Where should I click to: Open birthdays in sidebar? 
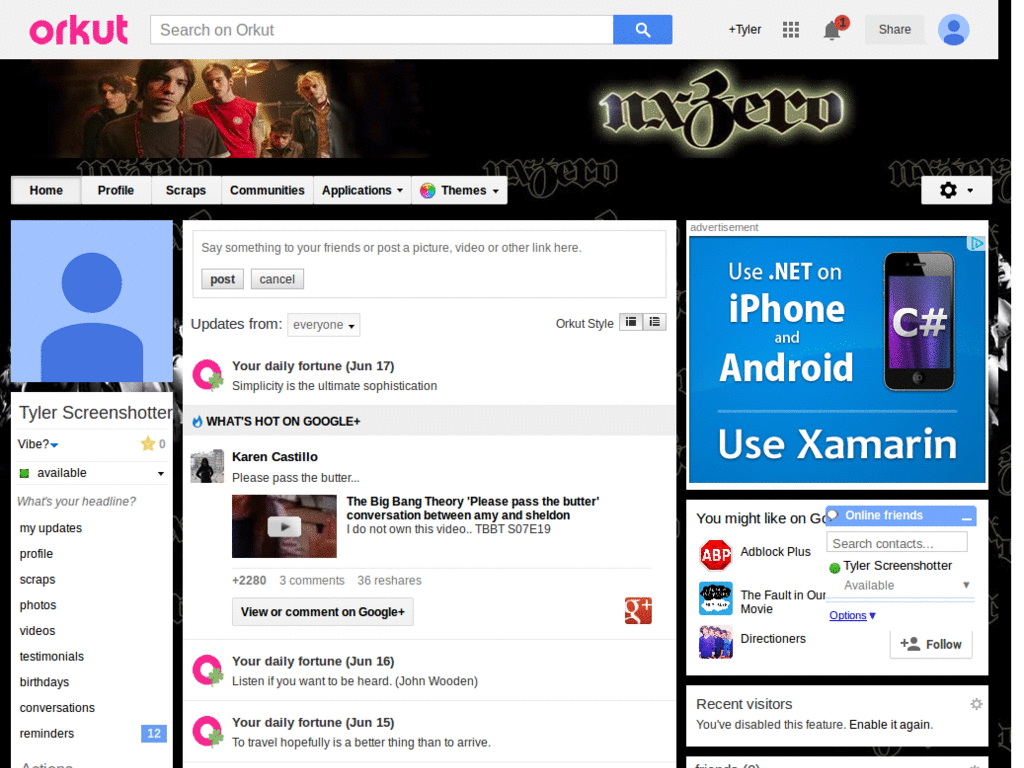[44, 682]
